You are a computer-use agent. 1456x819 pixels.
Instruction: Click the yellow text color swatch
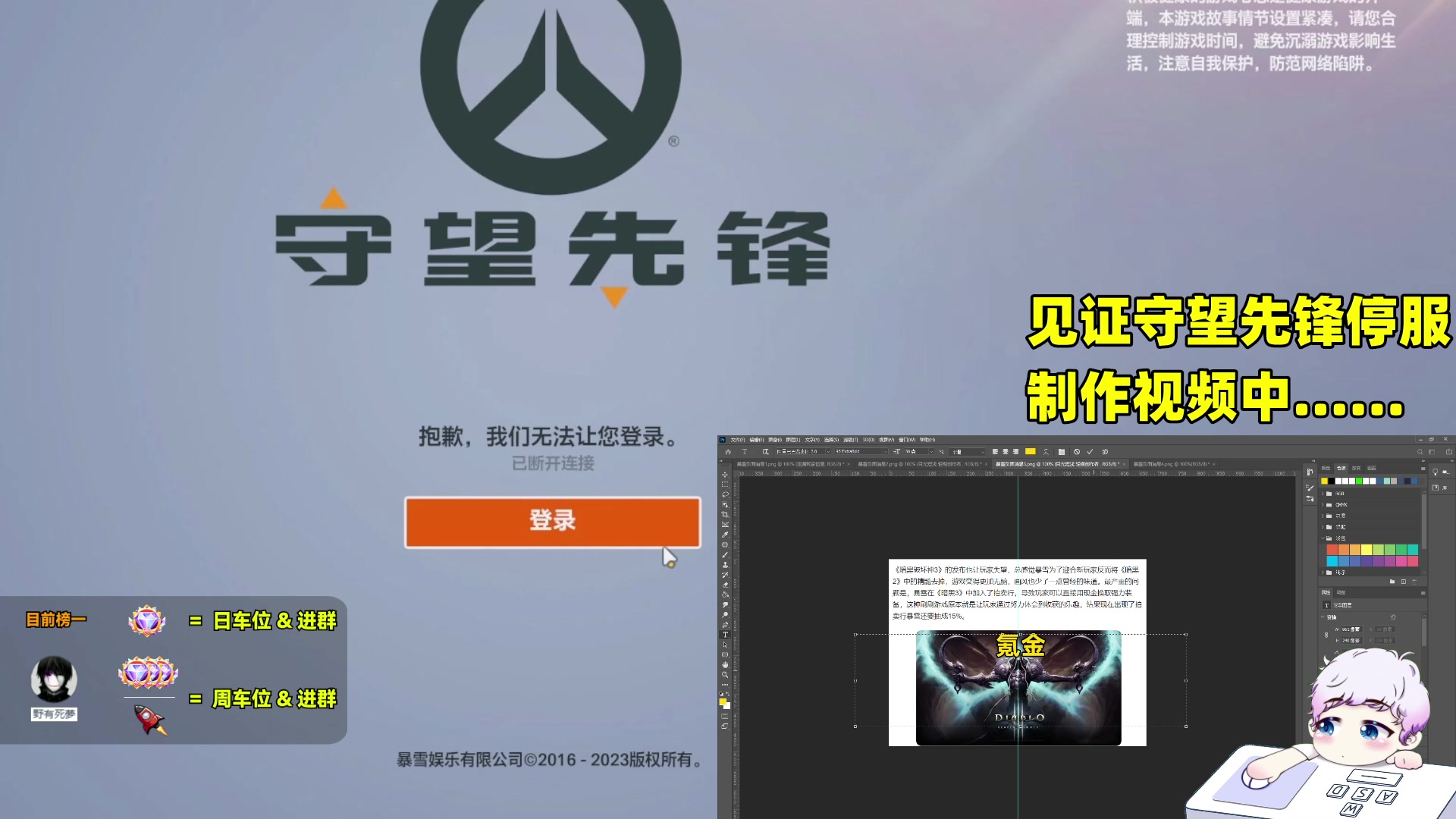point(1031,452)
